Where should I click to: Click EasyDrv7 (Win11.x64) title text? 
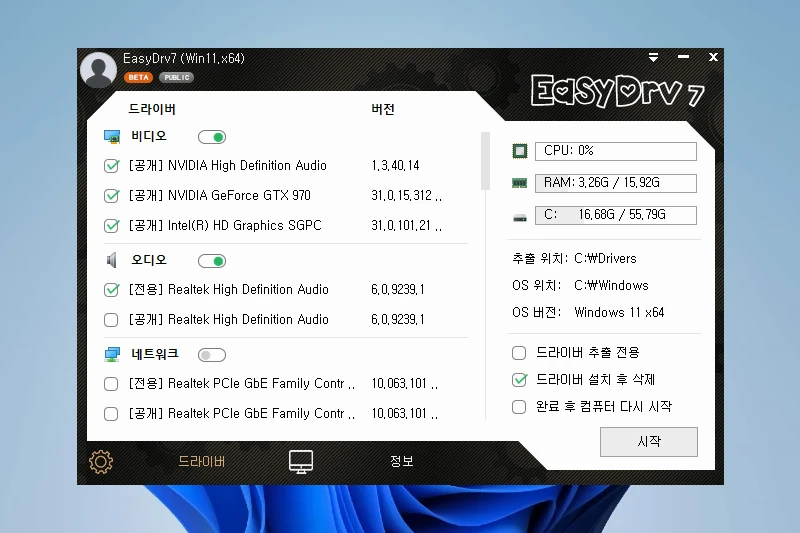pyautogui.click(x=184, y=59)
